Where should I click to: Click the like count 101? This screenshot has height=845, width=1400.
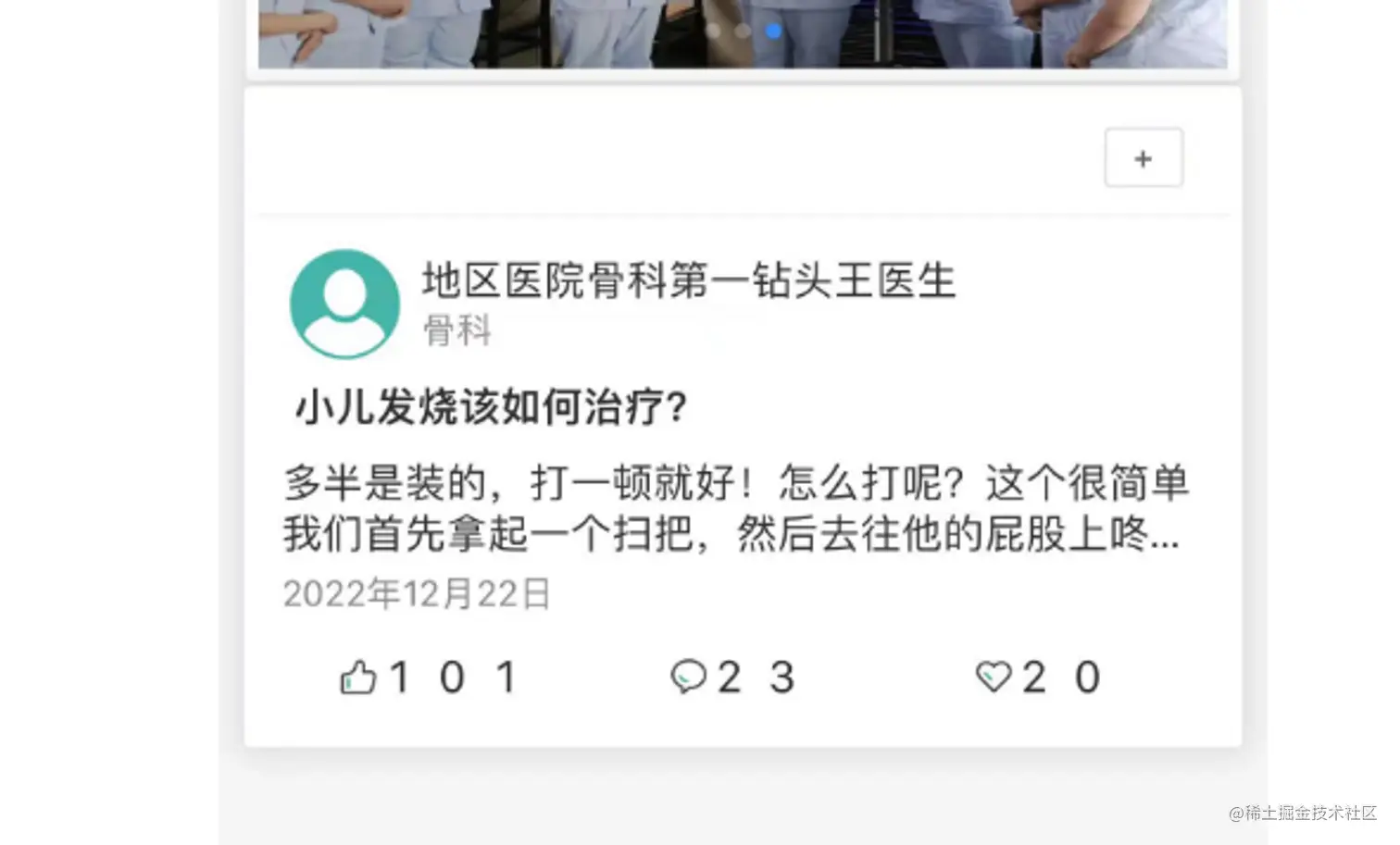click(x=453, y=677)
